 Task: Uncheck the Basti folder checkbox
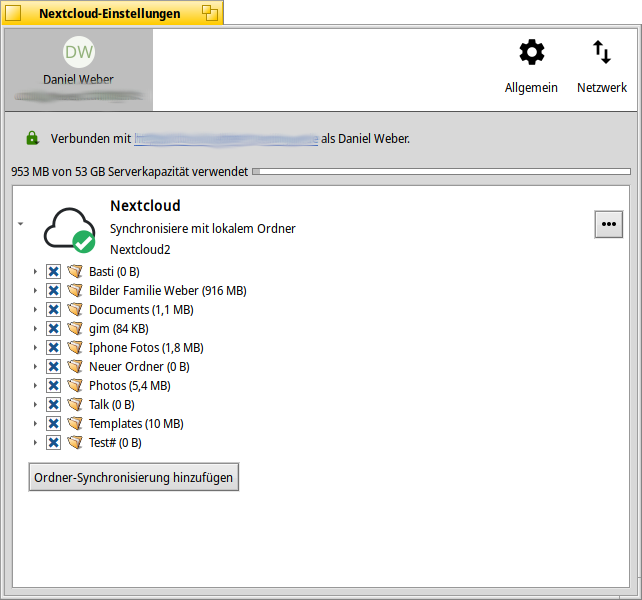pos(54,272)
